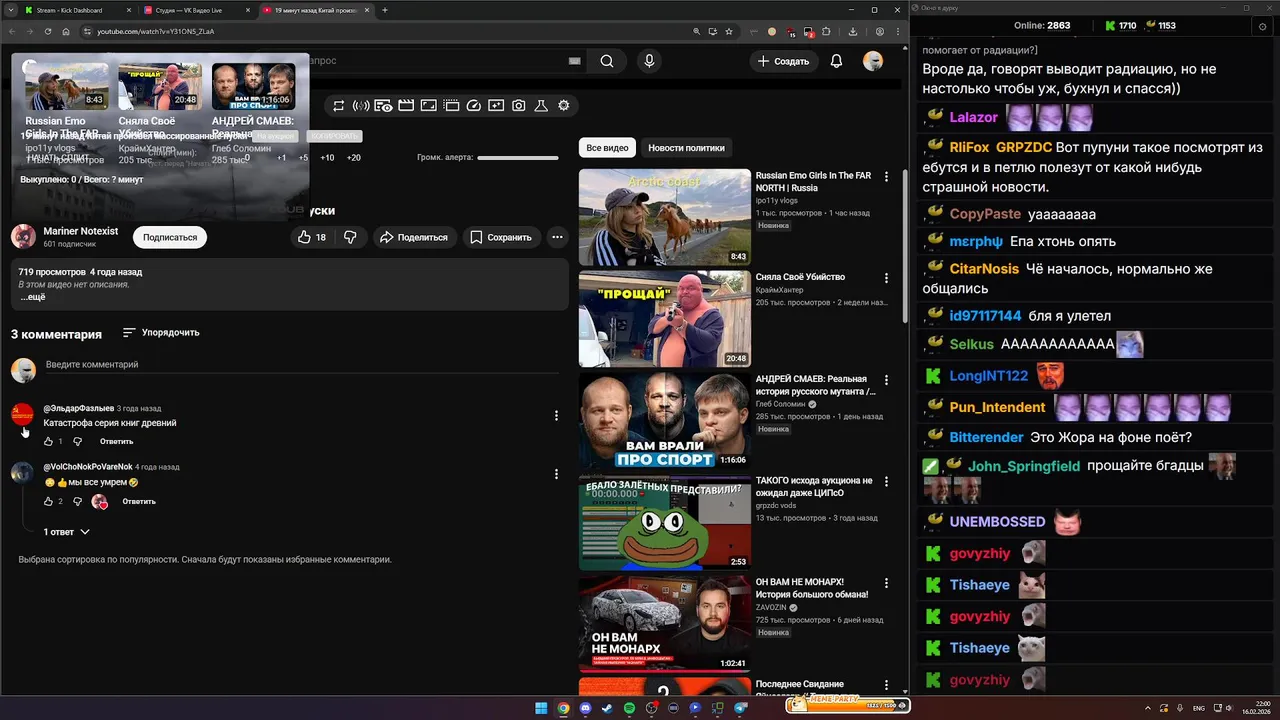
Task: Open the gear settings in player toolbar
Action: click(x=564, y=106)
